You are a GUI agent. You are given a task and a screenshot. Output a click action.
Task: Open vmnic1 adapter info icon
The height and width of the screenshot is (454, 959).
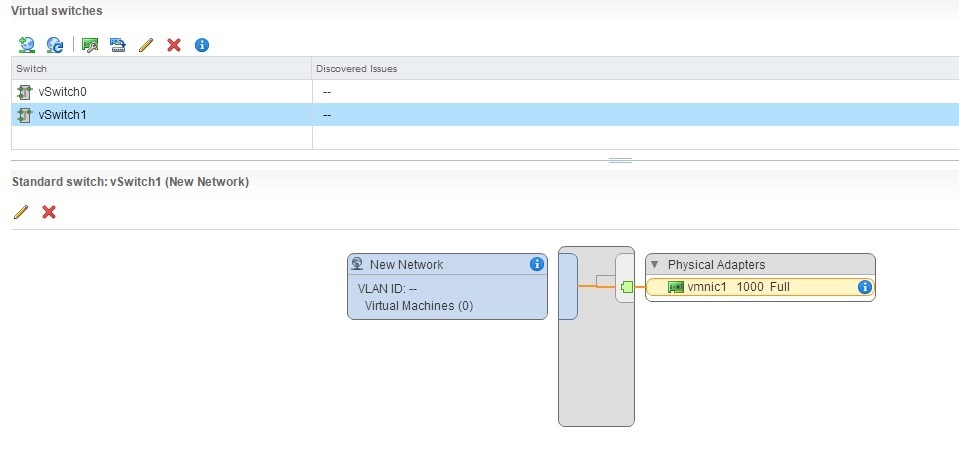tap(864, 286)
